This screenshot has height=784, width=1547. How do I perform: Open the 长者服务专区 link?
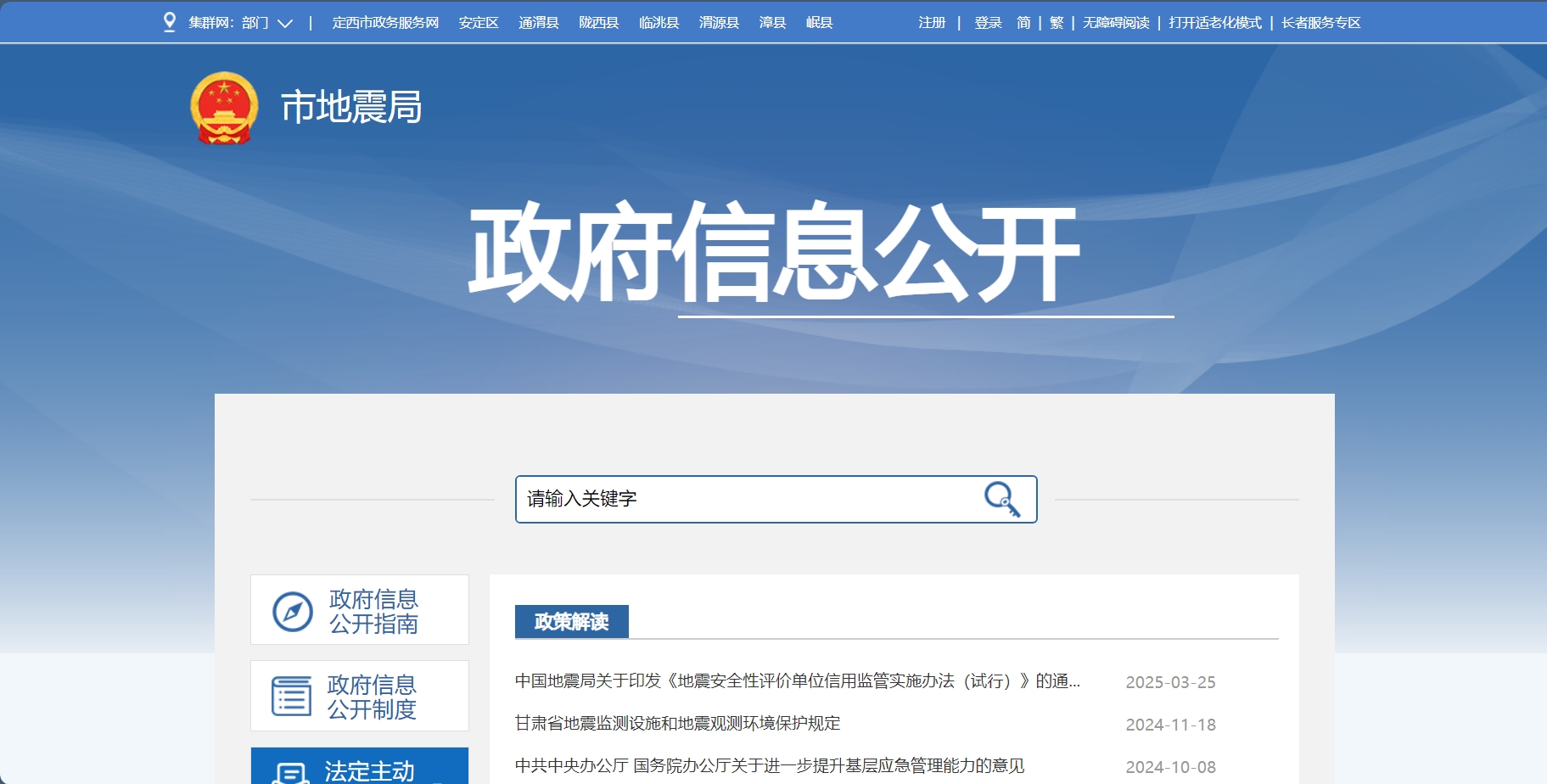pyautogui.click(x=1320, y=23)
